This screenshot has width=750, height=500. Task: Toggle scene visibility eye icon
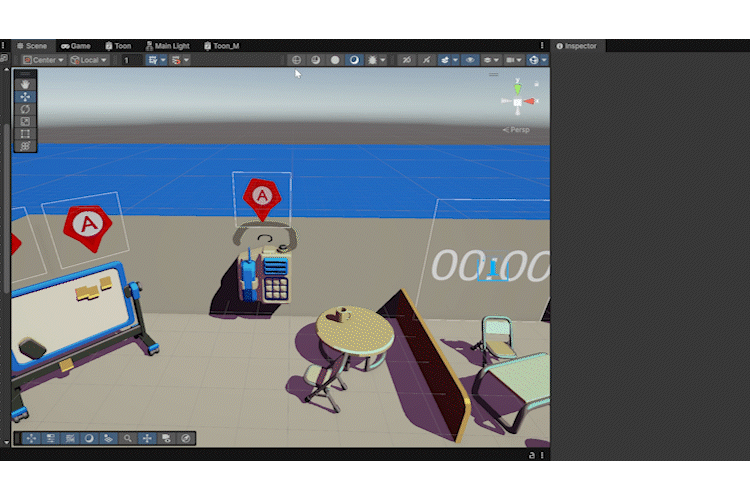click(x=470, y=60)
